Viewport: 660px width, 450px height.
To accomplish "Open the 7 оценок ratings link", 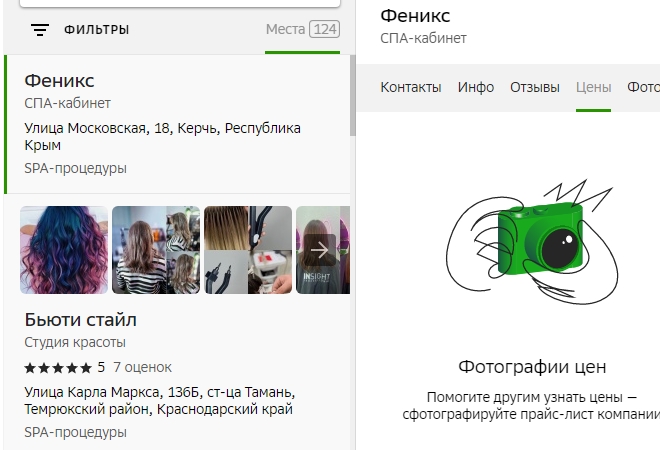I will pyautogui.click(x=142, y=367).
